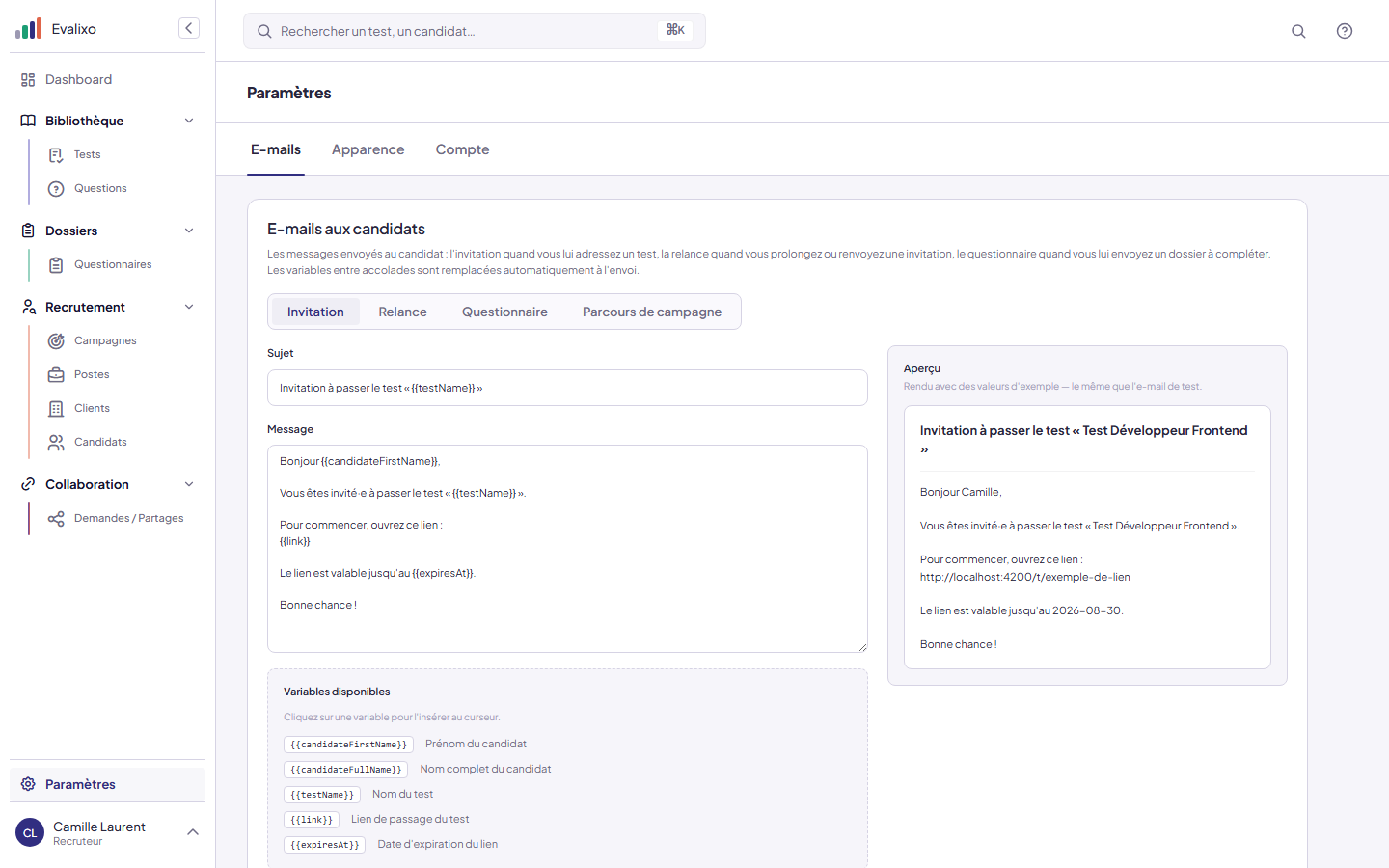The width and height of the screenshot is (1389, 868).
Task: Select the Relance email template tab
Action: [403, 312]
